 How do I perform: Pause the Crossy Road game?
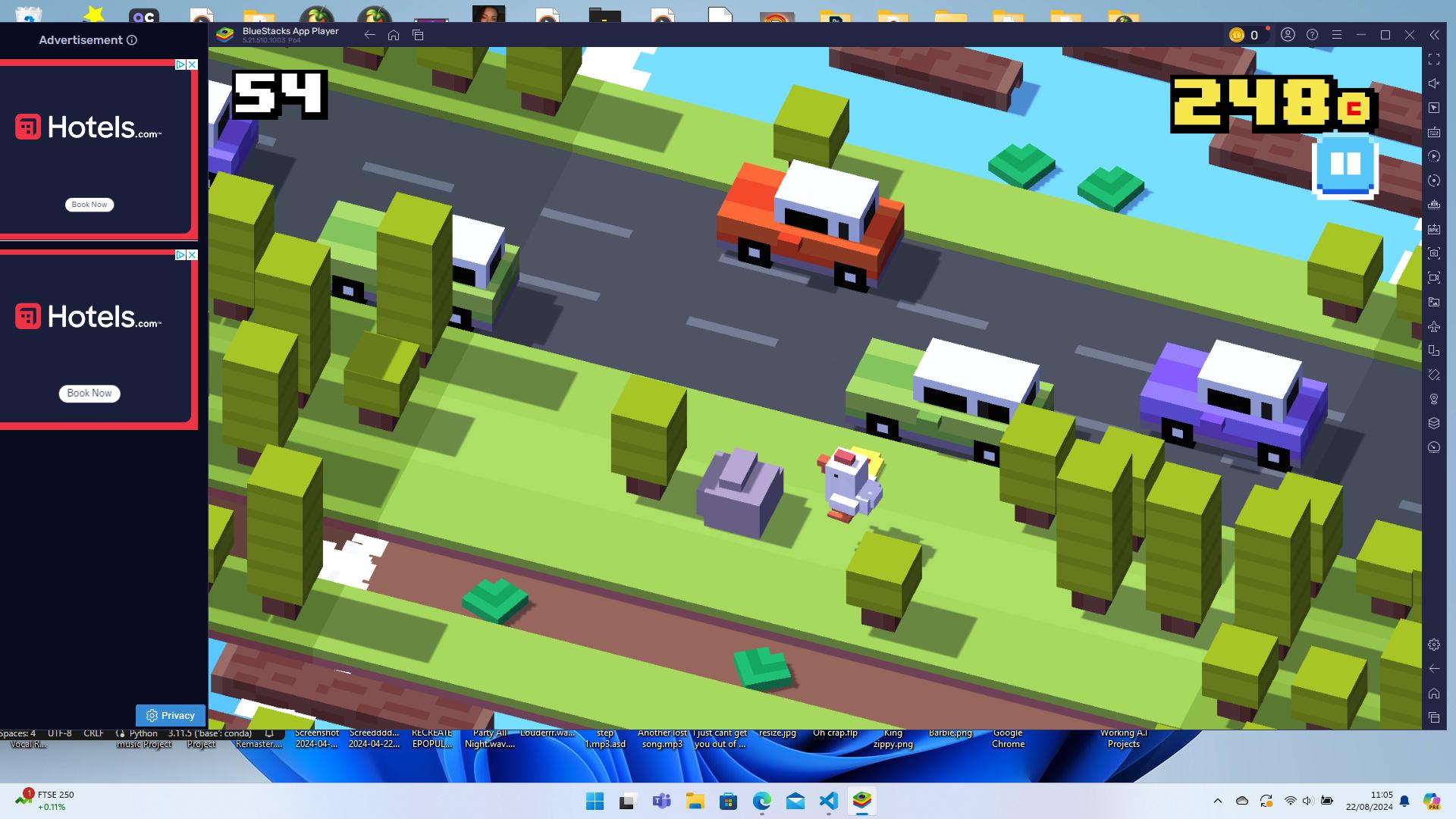pyautogui.click(x=1345, y=165)
